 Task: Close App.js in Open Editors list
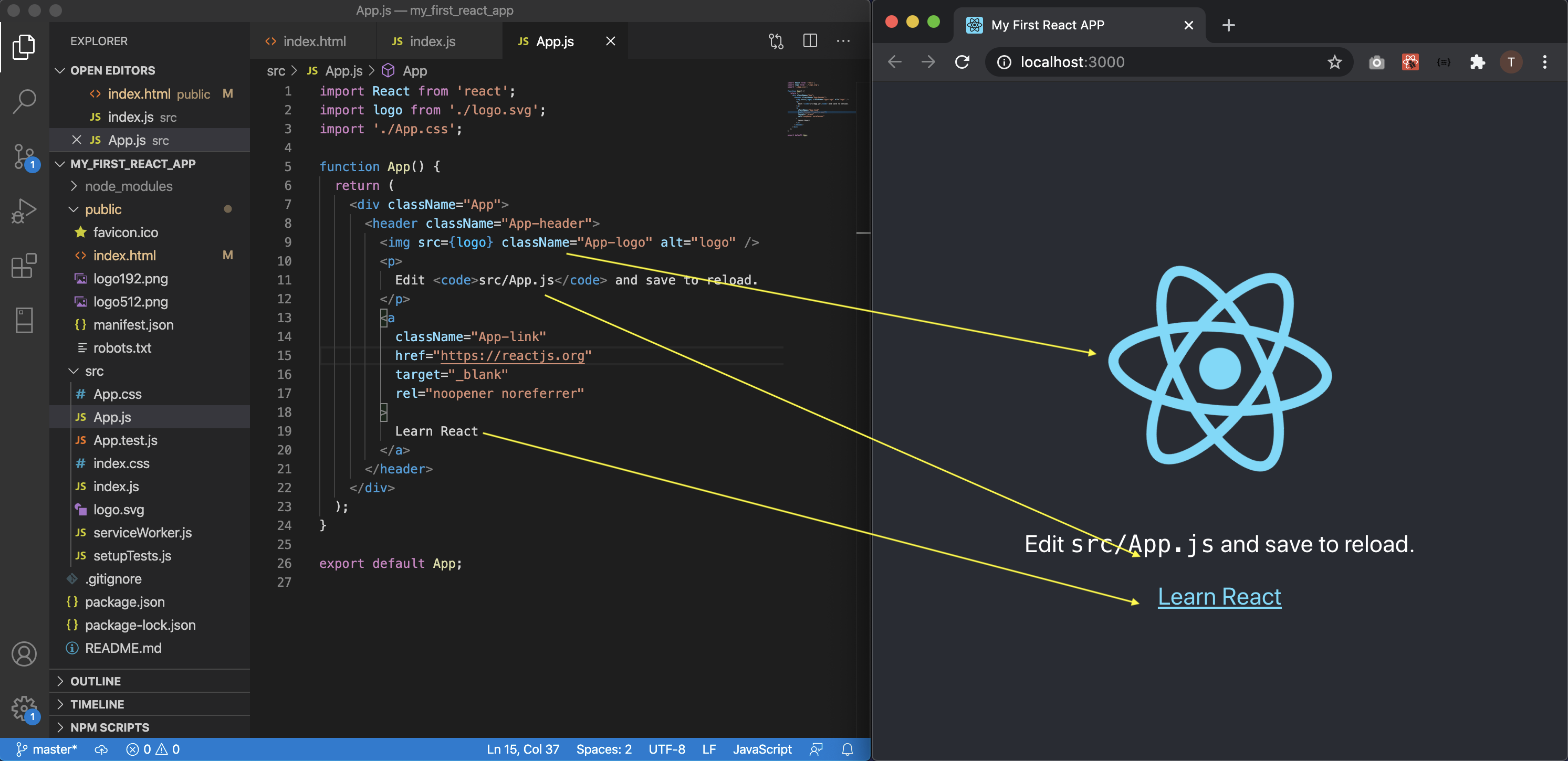pos(77,140)
